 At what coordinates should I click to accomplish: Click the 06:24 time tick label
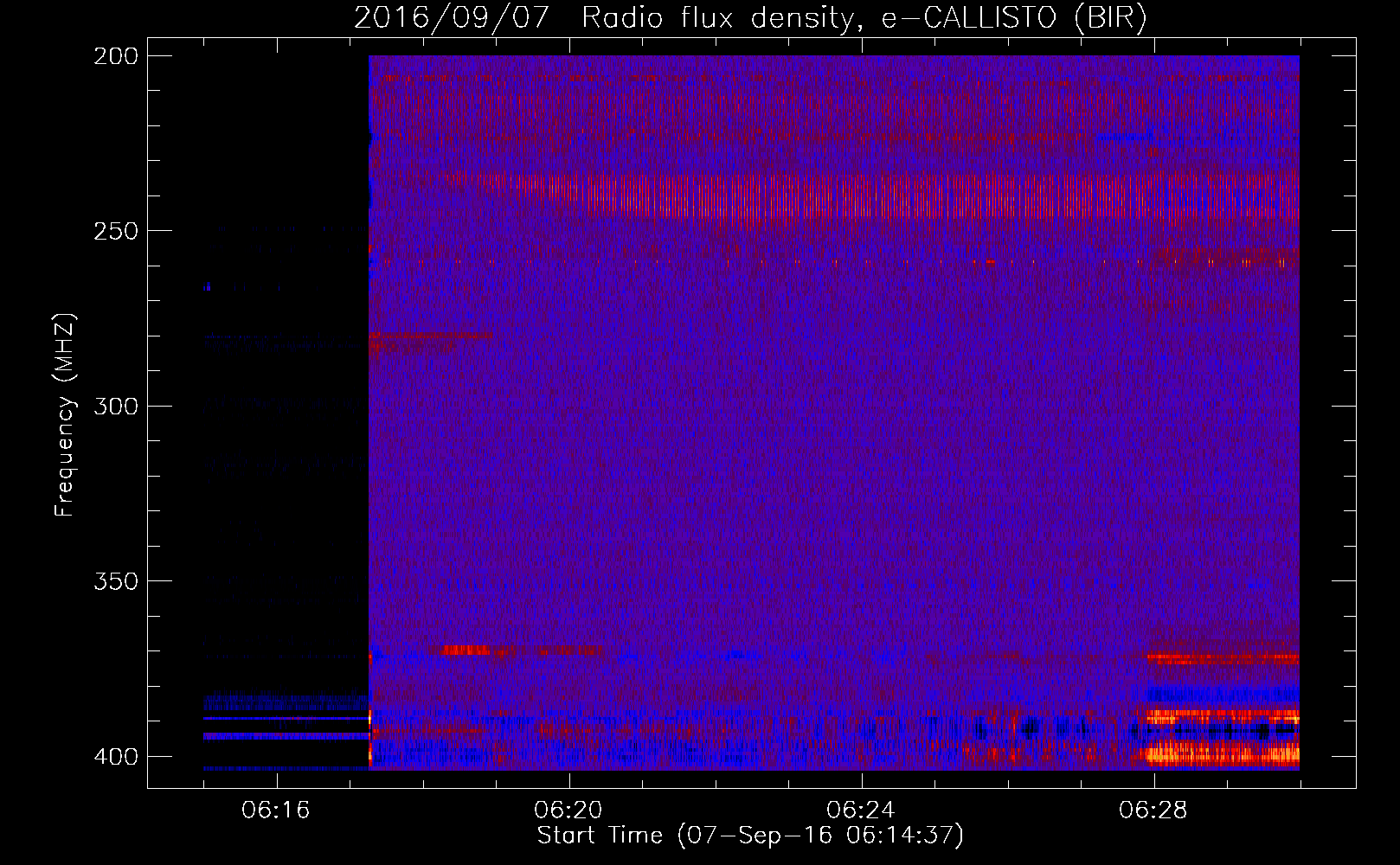pos(861,811)
